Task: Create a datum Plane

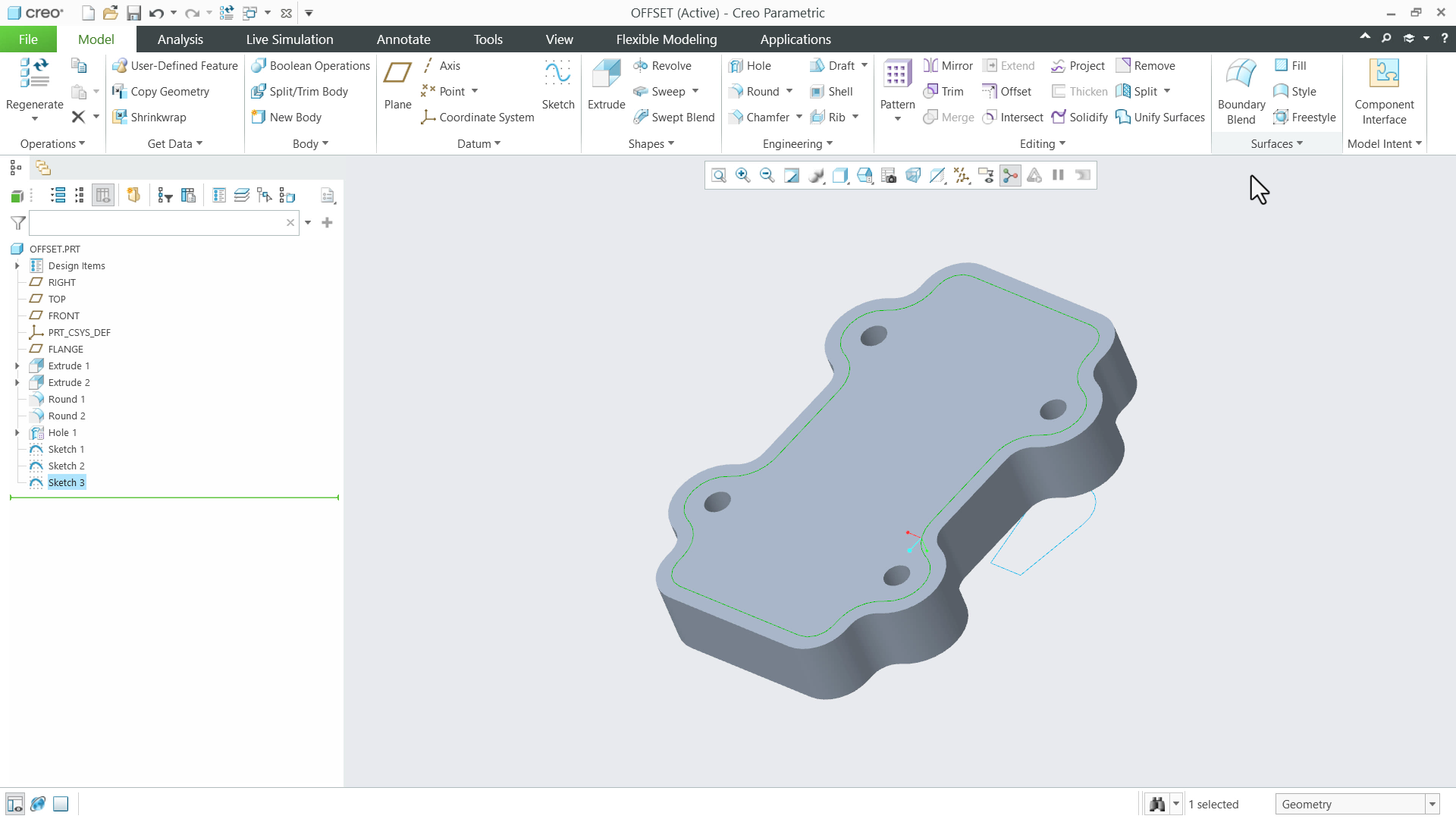Action: (x=397, y=85)
